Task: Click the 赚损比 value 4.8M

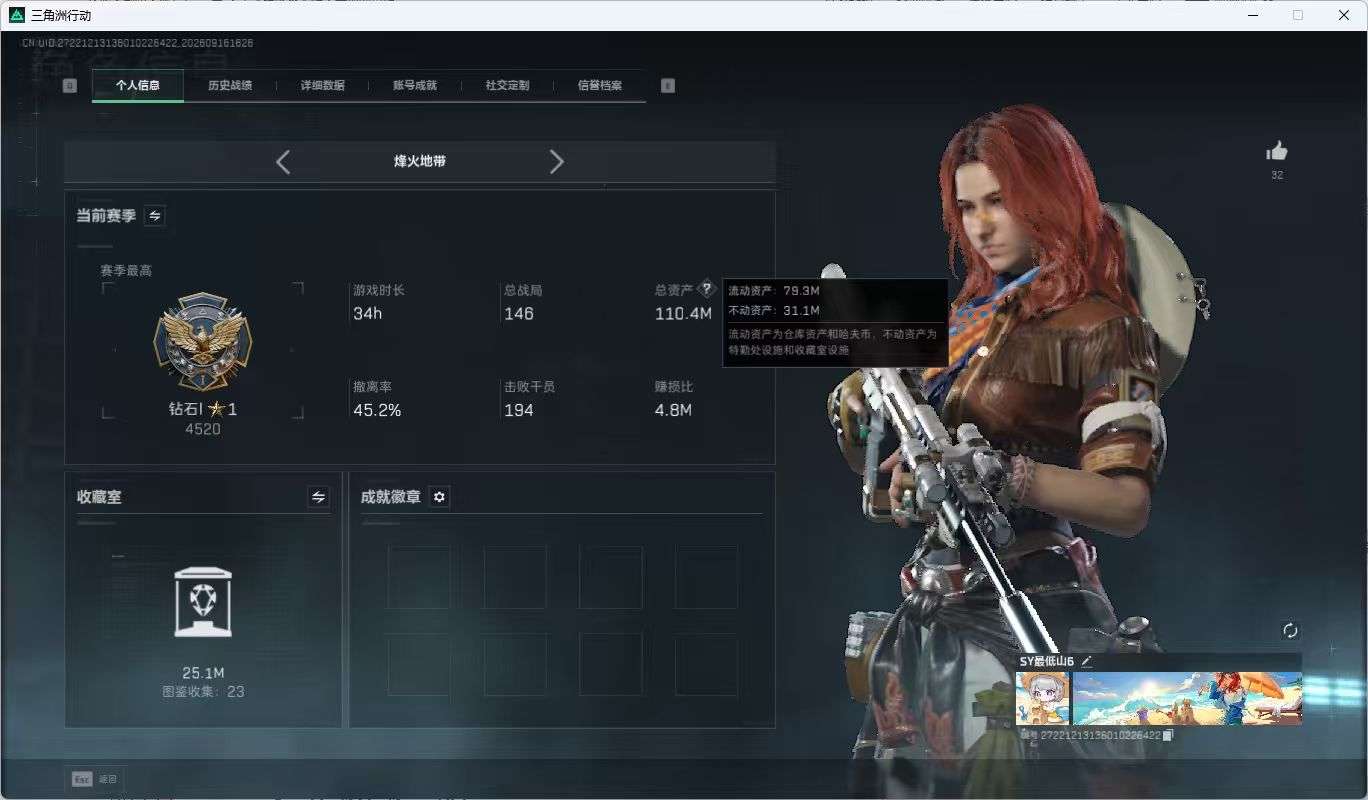Action: tap(673, 410)
